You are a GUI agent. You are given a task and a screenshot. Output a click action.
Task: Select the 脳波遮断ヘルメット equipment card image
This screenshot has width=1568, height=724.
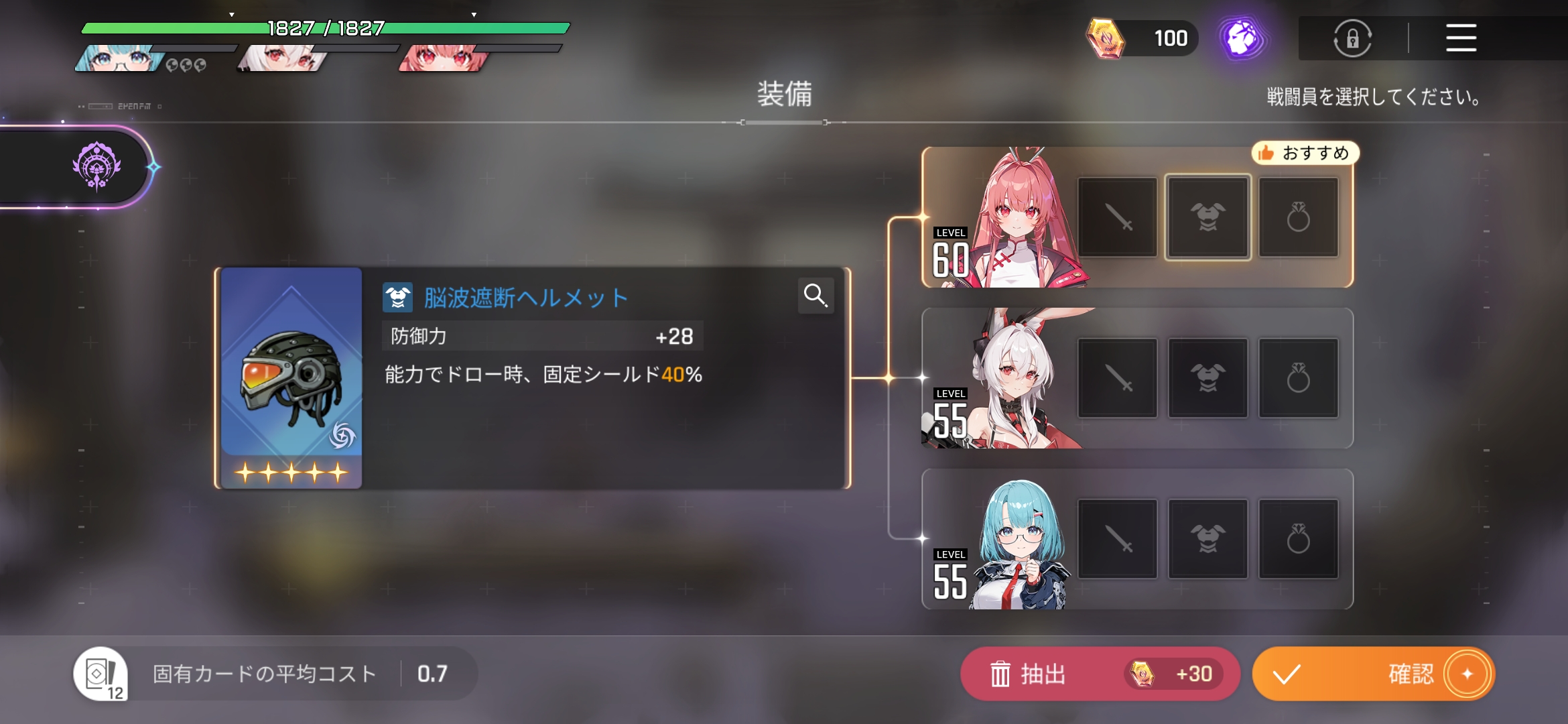coord(291,378)
